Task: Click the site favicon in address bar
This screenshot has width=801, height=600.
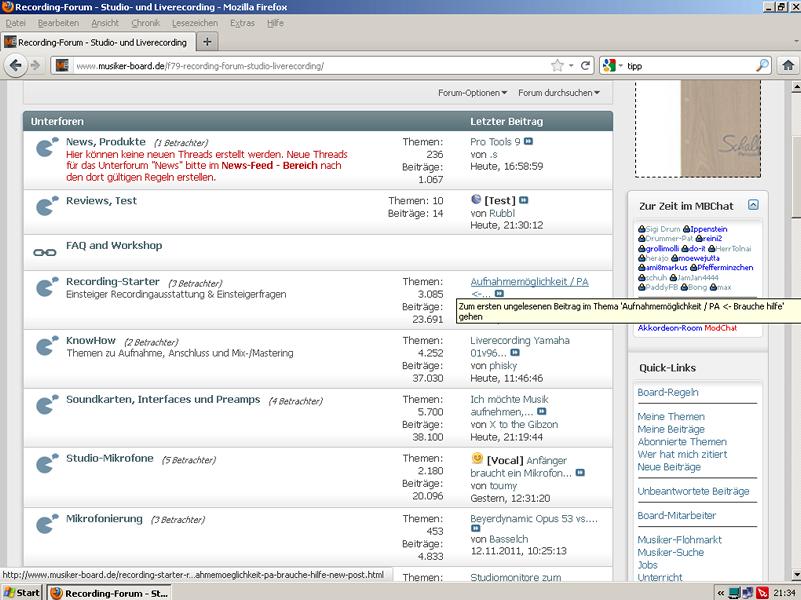Action: 62,65
